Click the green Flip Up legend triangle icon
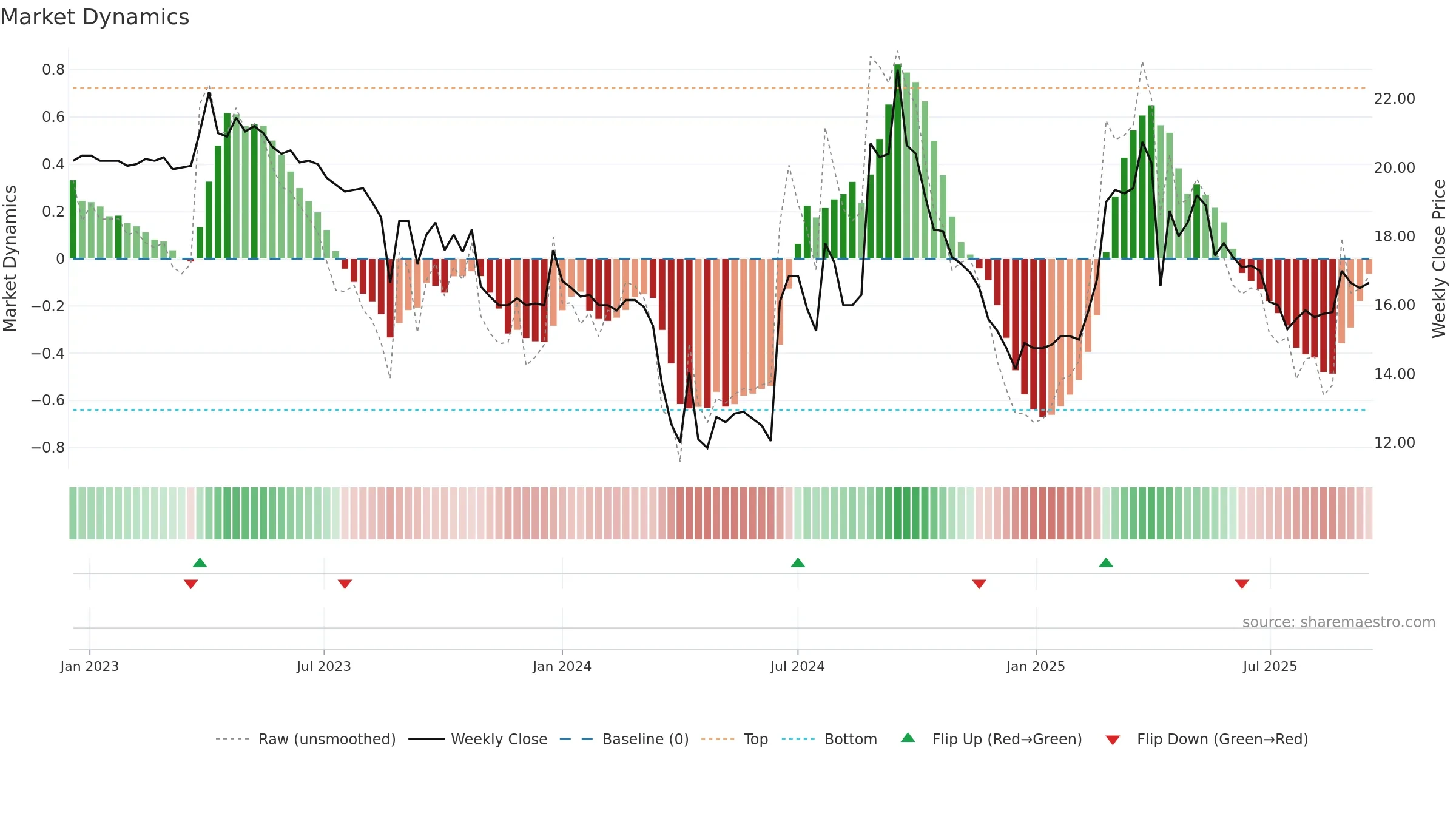This screenshot has height=819, width=1456. tap(908, 738)
